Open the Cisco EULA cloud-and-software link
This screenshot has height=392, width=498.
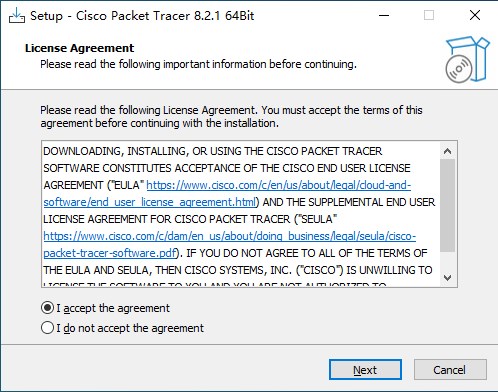(x=279, y=185)
